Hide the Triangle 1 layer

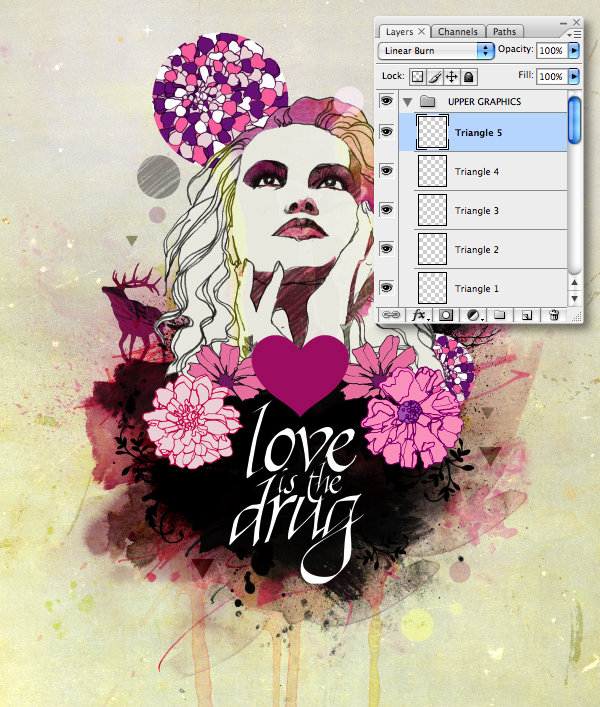[387, 288]
